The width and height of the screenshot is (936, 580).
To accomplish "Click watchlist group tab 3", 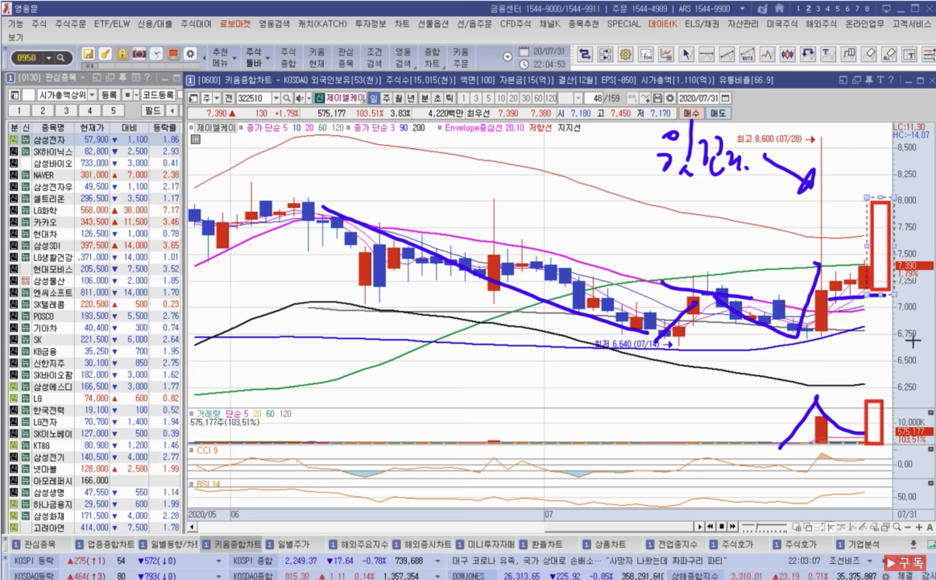I will click(66, 110).
